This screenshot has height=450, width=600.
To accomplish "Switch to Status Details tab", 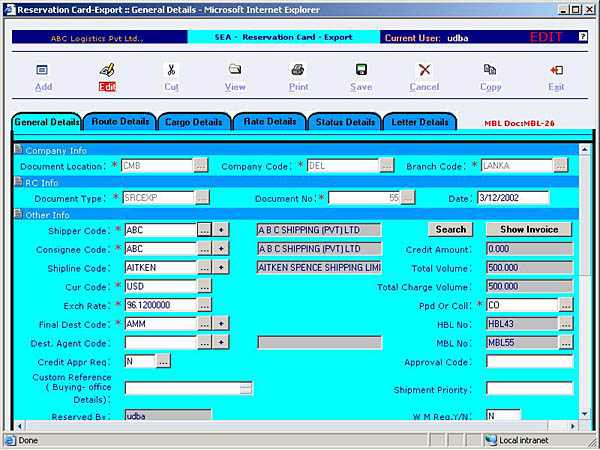I will click(x=345, y=122).
